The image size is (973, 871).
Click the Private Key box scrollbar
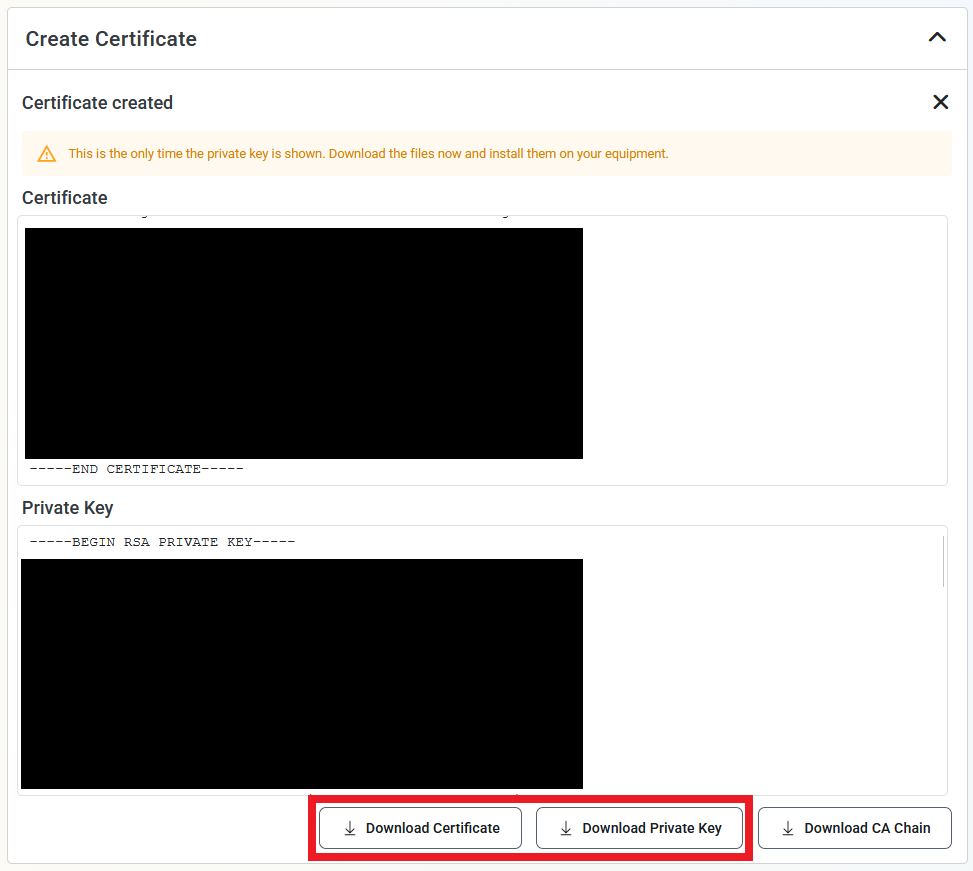point(943,561)
